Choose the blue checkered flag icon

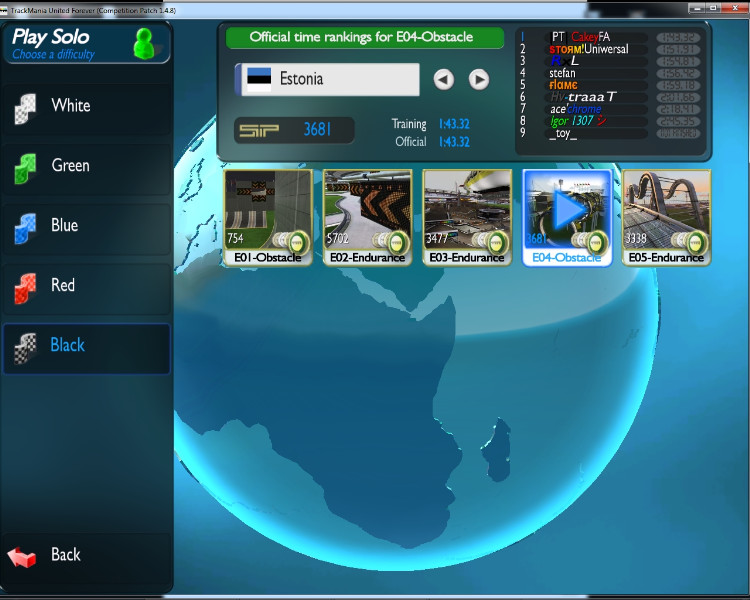[25, 227]
